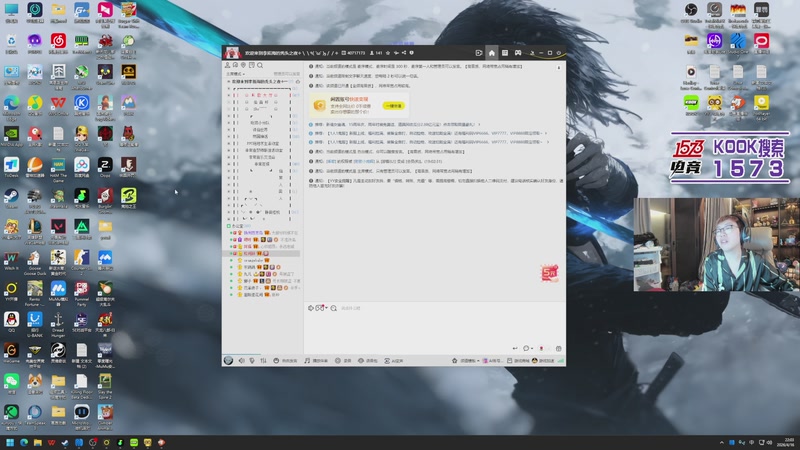Collapse the root channel tree node
This screenshot has width=800, height=450.
point(229,82)
